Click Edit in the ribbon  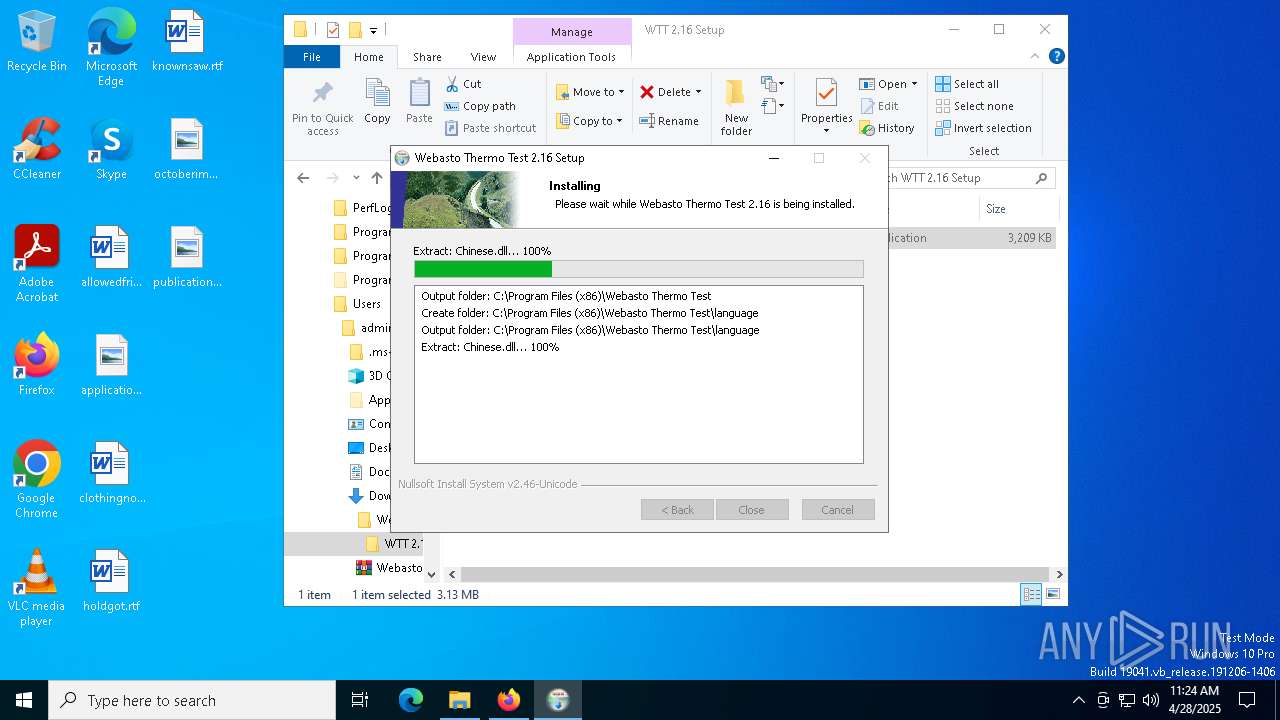879,106
